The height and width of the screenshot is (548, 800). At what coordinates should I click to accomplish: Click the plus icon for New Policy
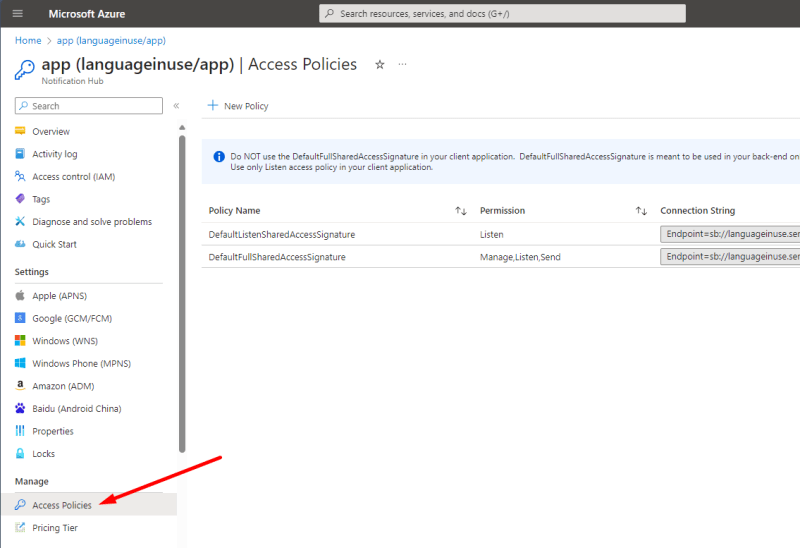click(213, 105)
